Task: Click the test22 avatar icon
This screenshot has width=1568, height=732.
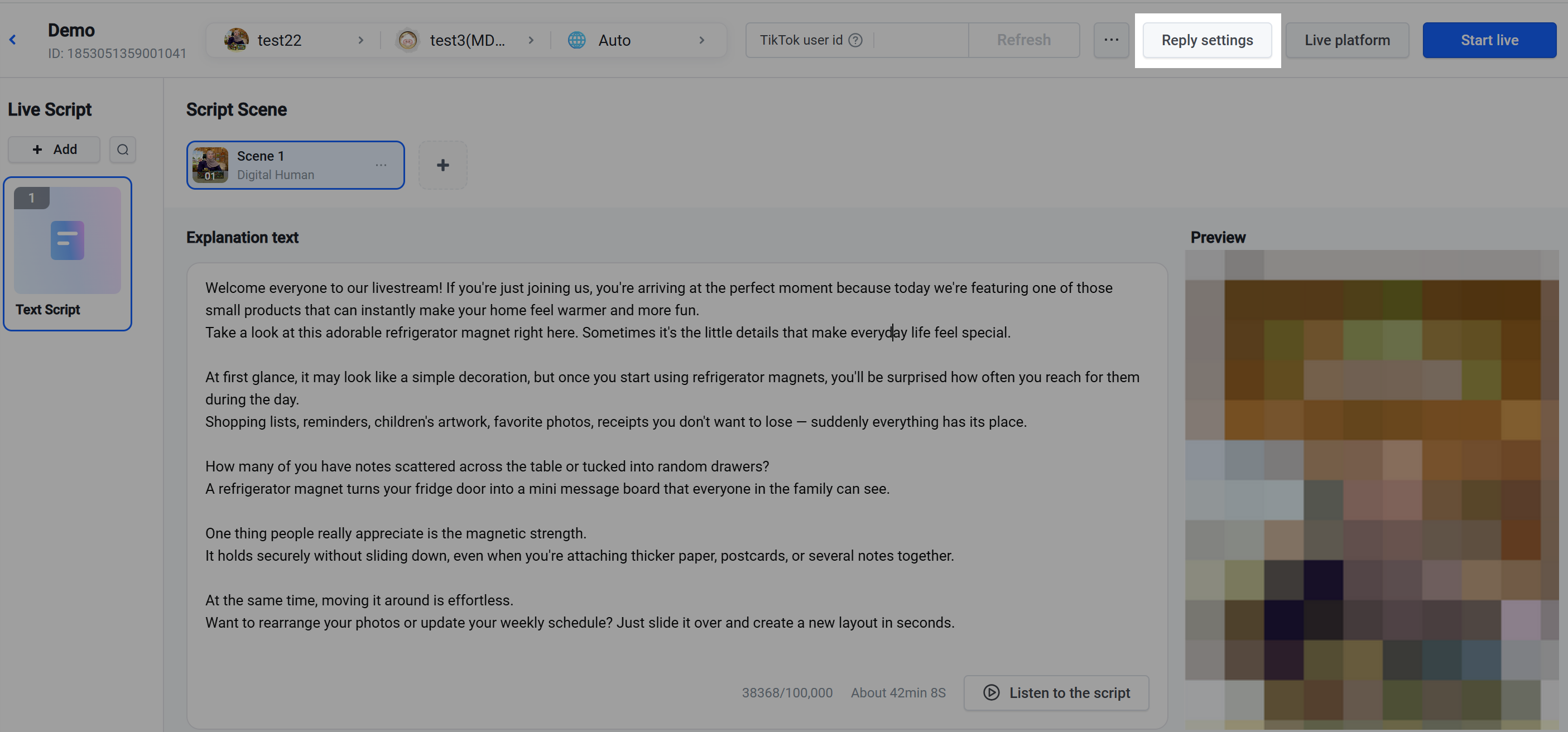Action: [236, 40]
